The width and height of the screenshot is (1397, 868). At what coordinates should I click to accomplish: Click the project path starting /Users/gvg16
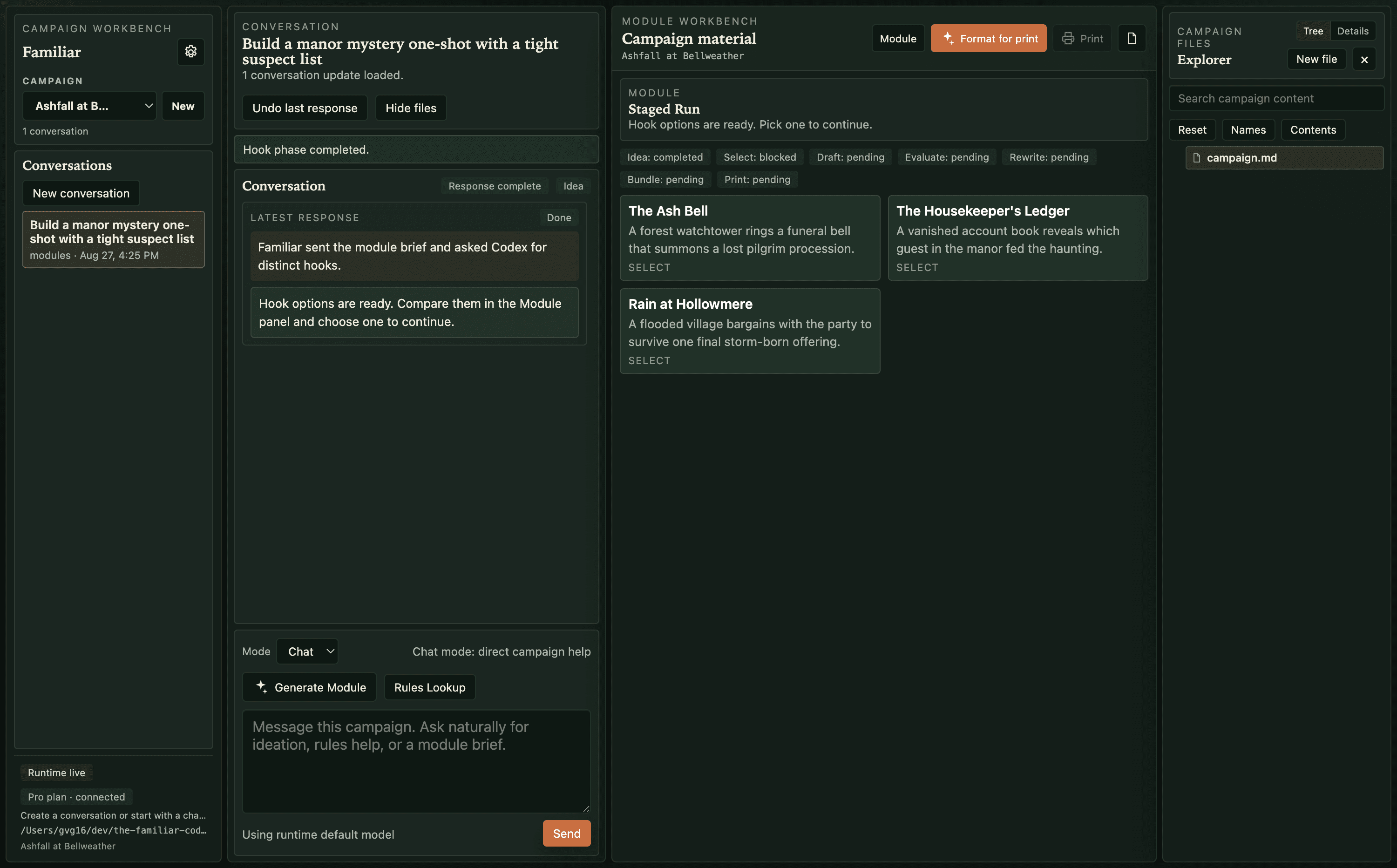(114, 830)
